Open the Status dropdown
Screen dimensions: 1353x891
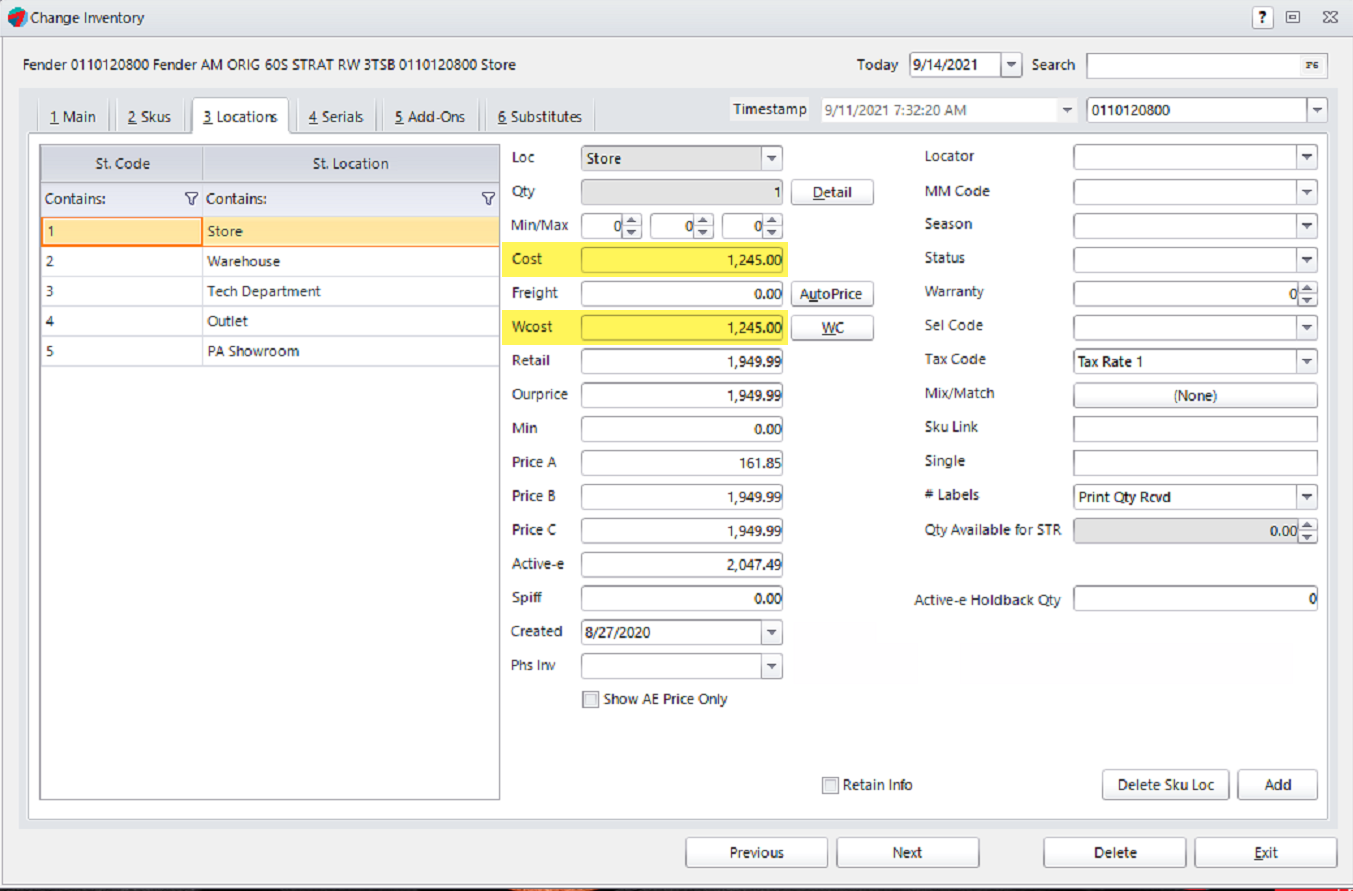tap(1307, 259)
